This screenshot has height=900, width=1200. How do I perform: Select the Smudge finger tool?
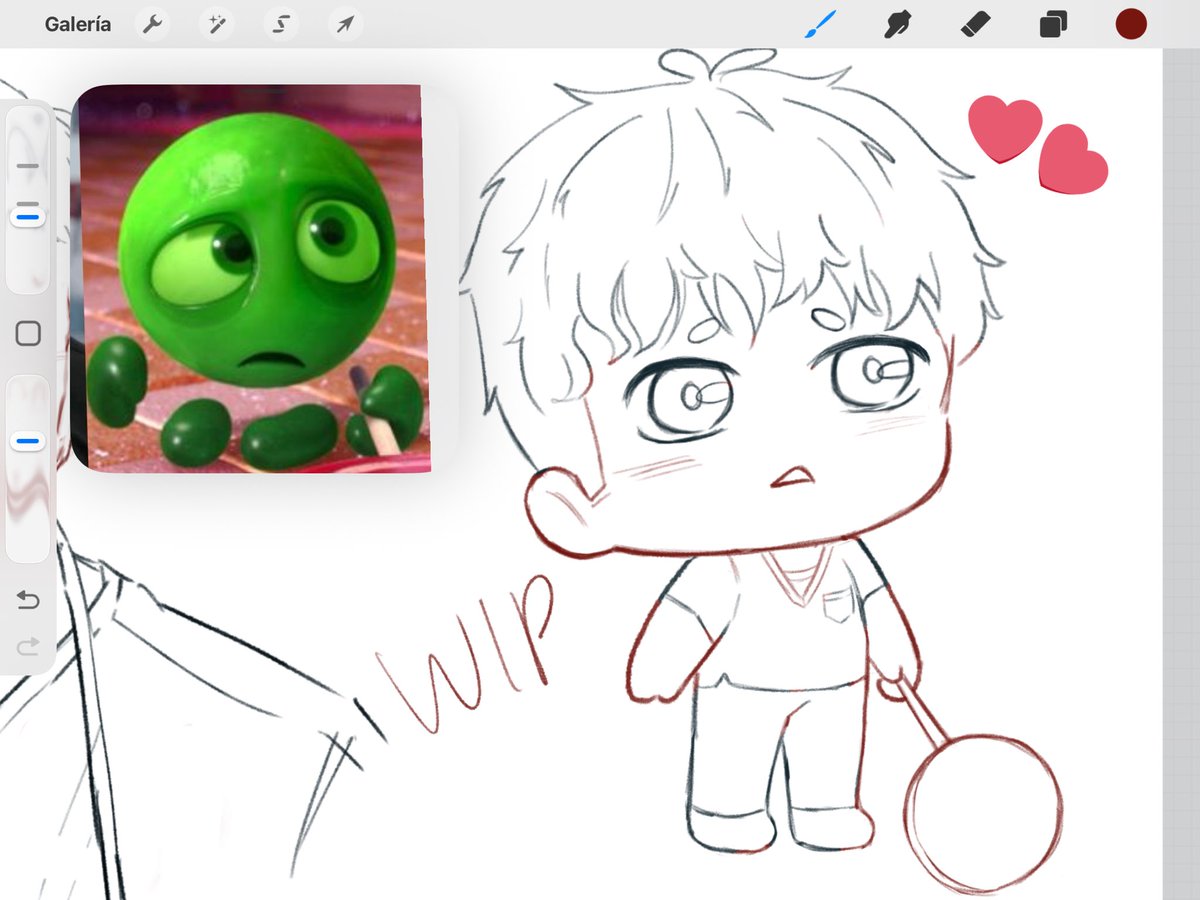pos(898,24)
